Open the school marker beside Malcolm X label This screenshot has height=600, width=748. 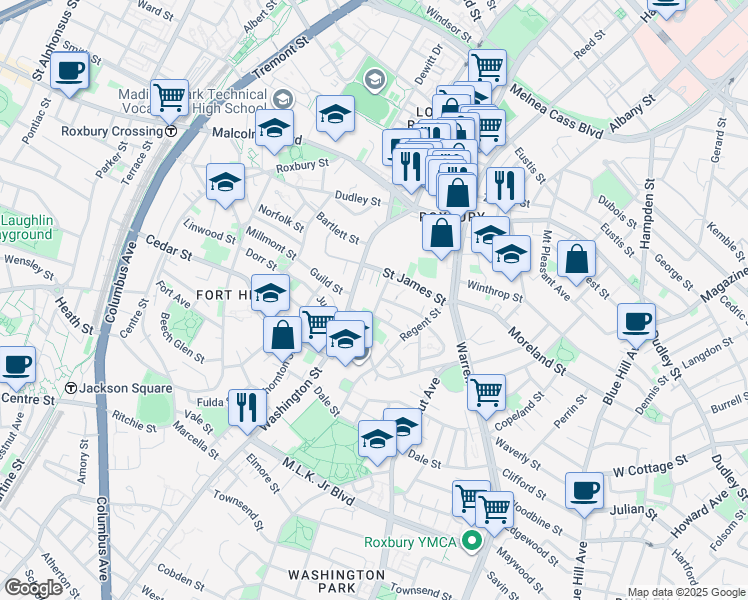pyautogui.click(x=274, y=129)
